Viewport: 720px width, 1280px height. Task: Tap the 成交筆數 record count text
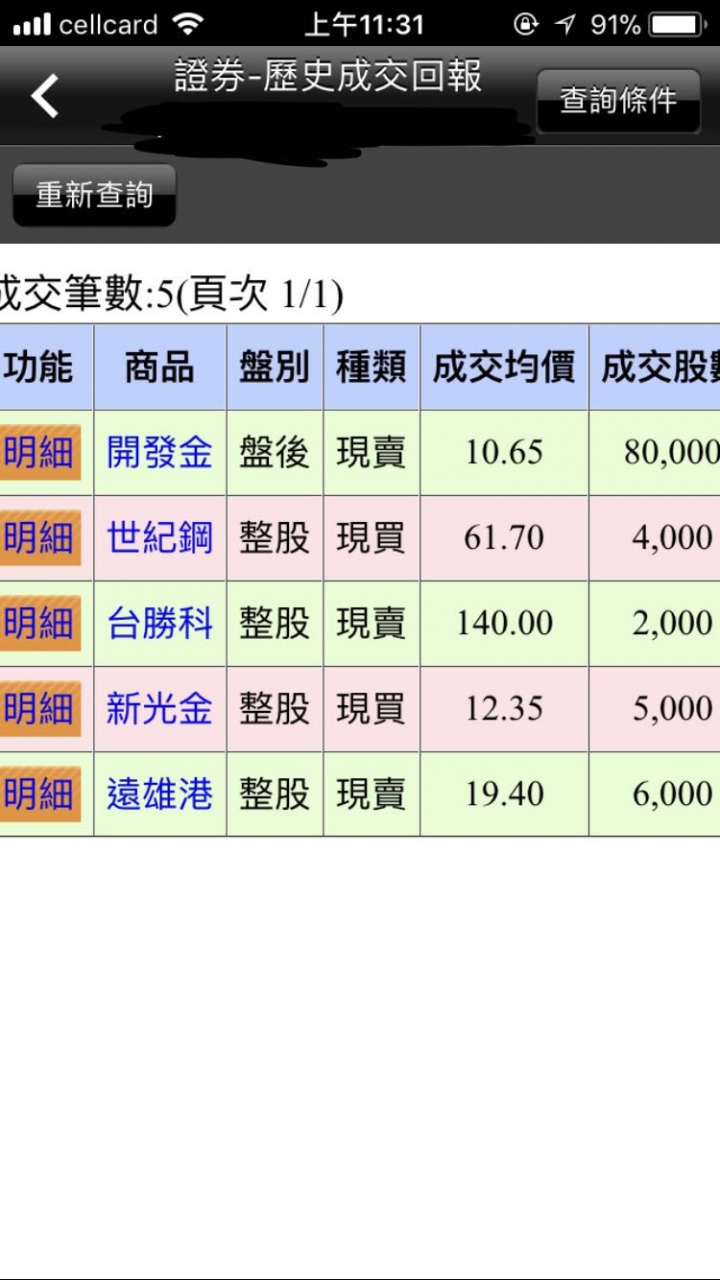point(172,294)
